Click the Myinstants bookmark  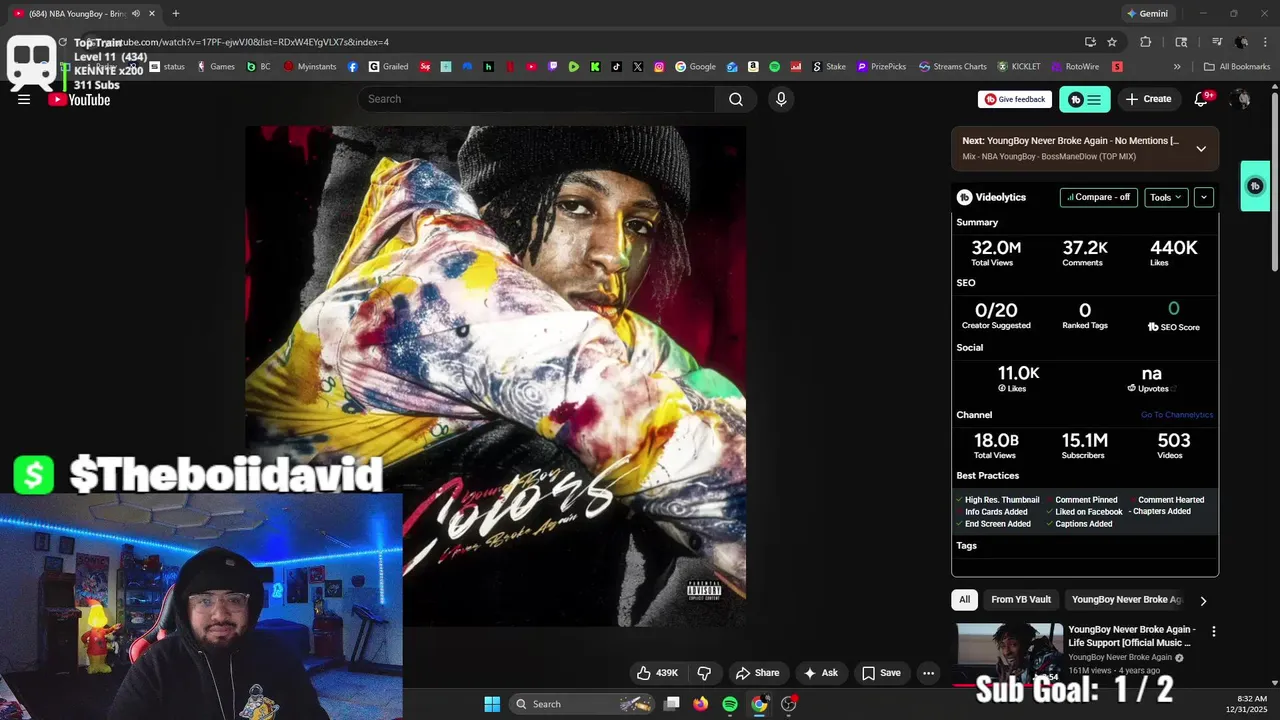click(x=308, y=67)
